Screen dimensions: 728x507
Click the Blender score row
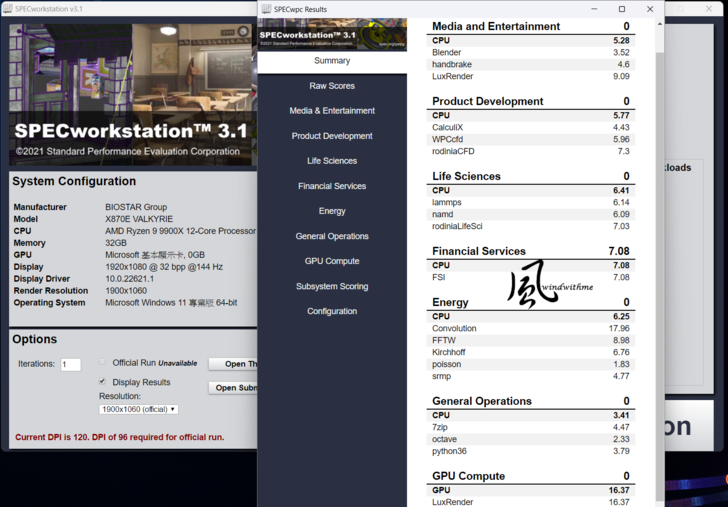[531, 52]
